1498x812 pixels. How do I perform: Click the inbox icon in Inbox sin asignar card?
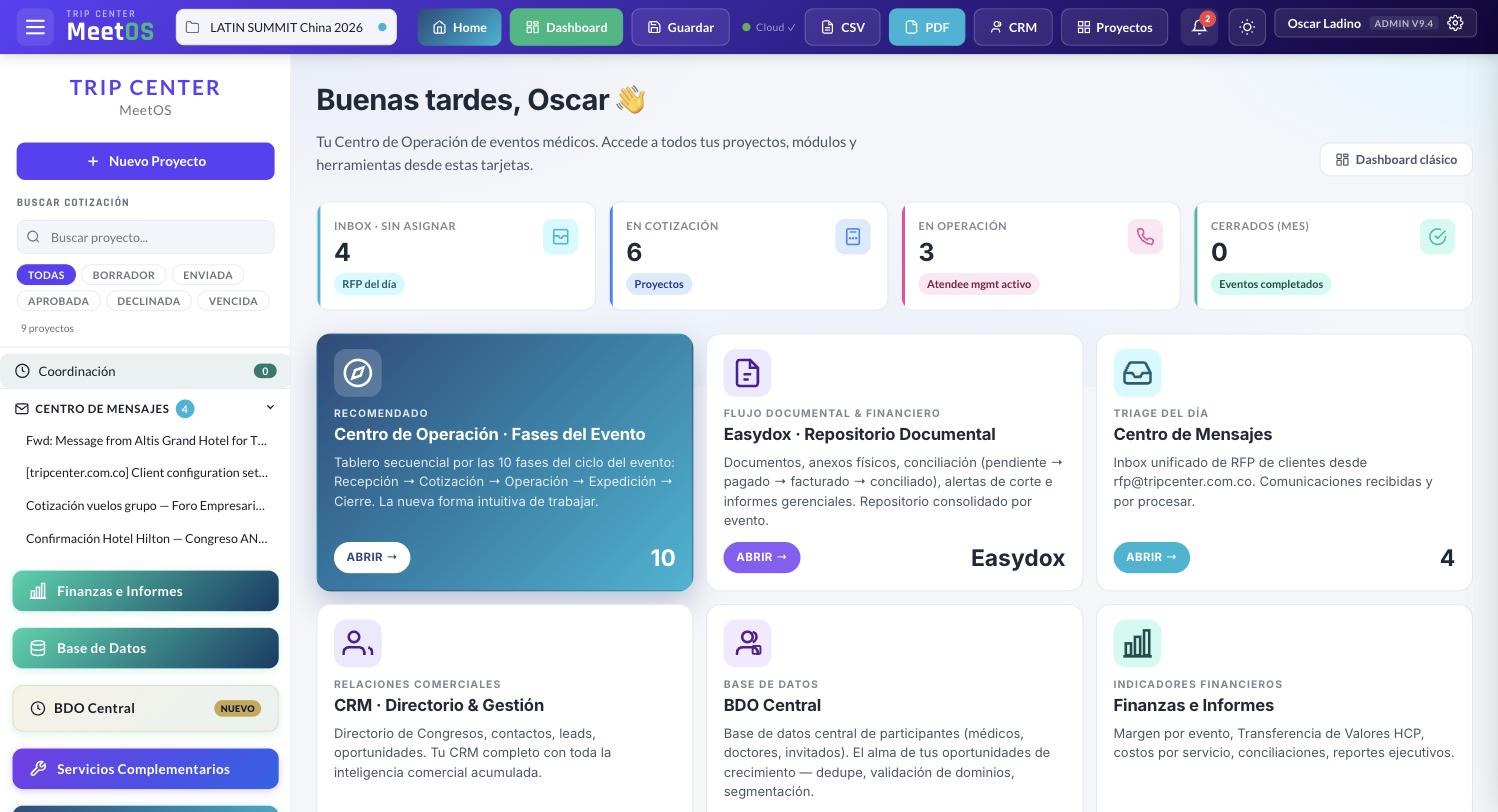(560, 237)
